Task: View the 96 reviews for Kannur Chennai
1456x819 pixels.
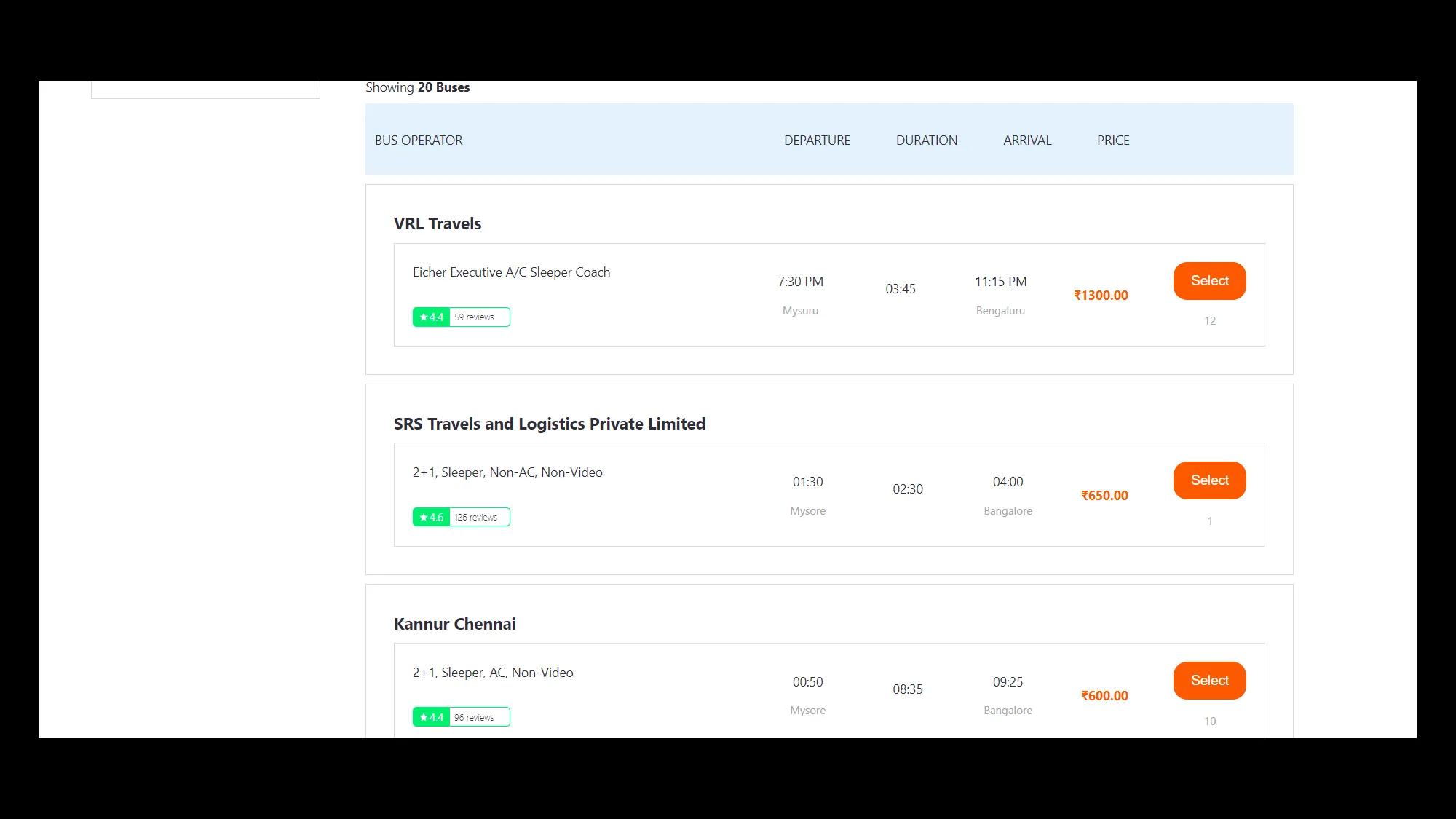Action: point(474,718)
